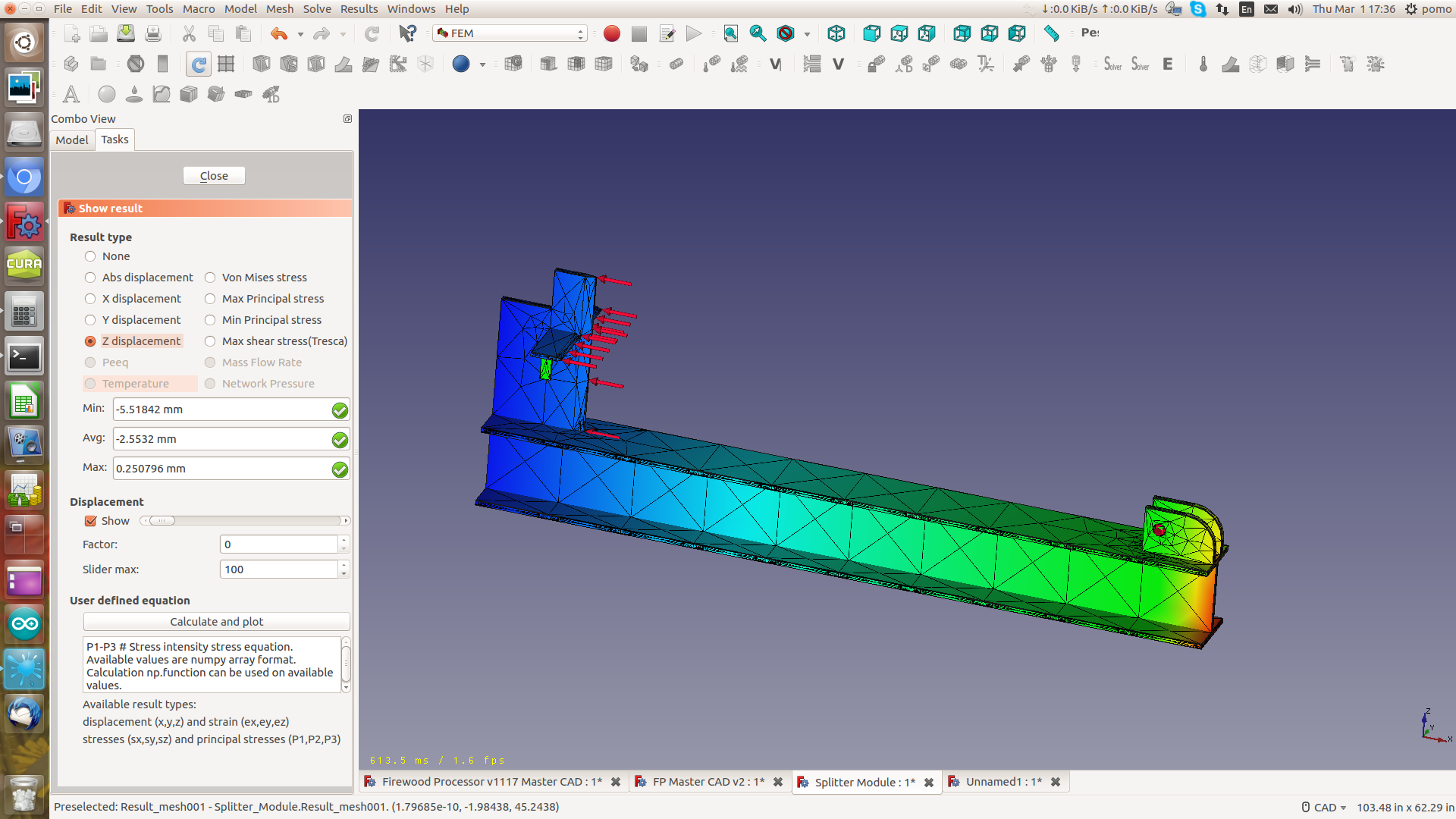The image size is (1456, 819).
Task: Click the save document icon
Action: coord(126,33)
